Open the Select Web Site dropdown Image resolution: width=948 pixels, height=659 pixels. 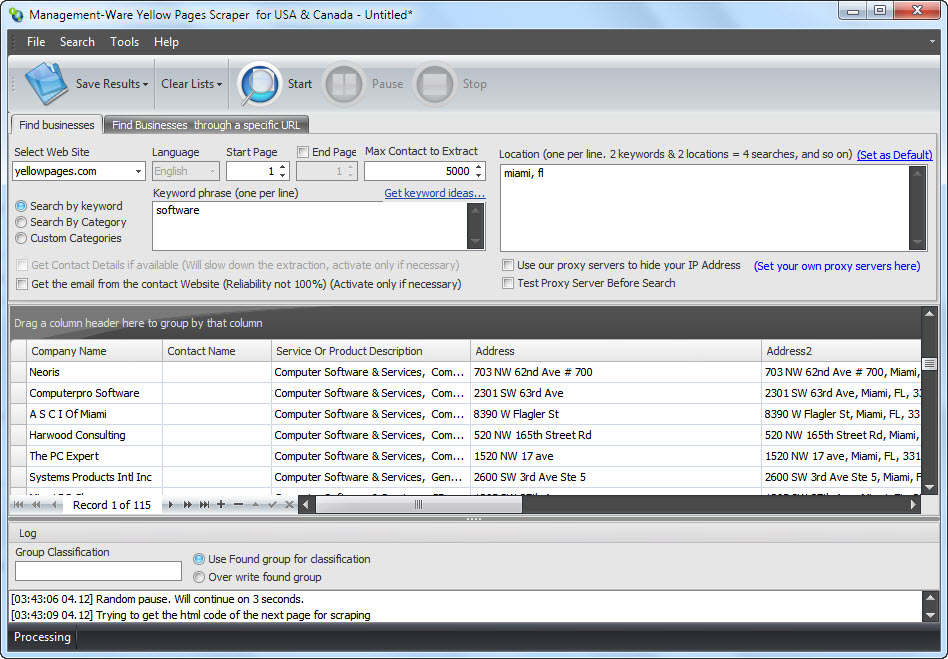point(138,172)
